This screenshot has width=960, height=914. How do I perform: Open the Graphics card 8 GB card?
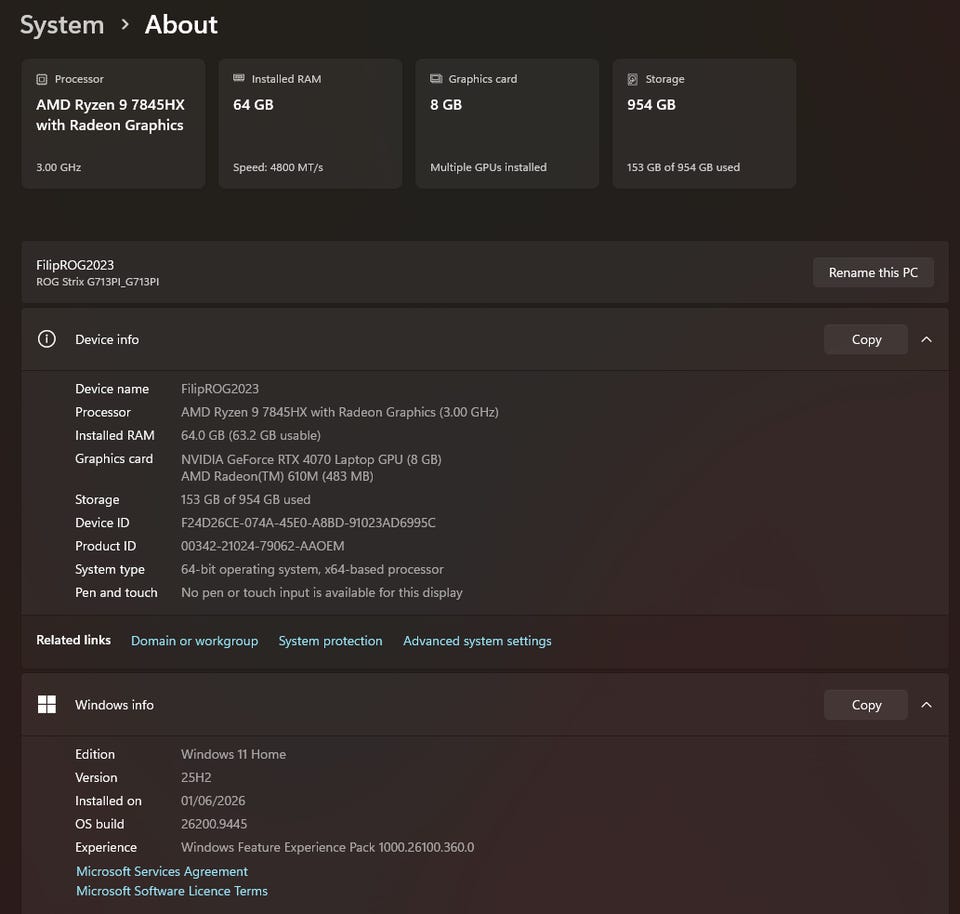click(507, 124)
